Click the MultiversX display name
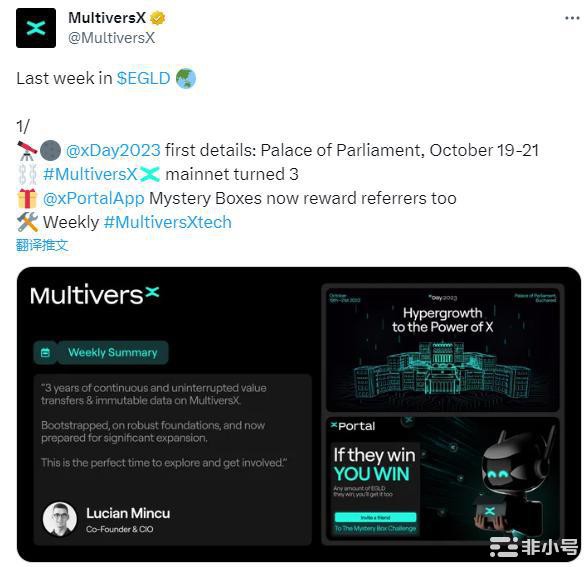 pyautogui.click(x=107, y=18)
